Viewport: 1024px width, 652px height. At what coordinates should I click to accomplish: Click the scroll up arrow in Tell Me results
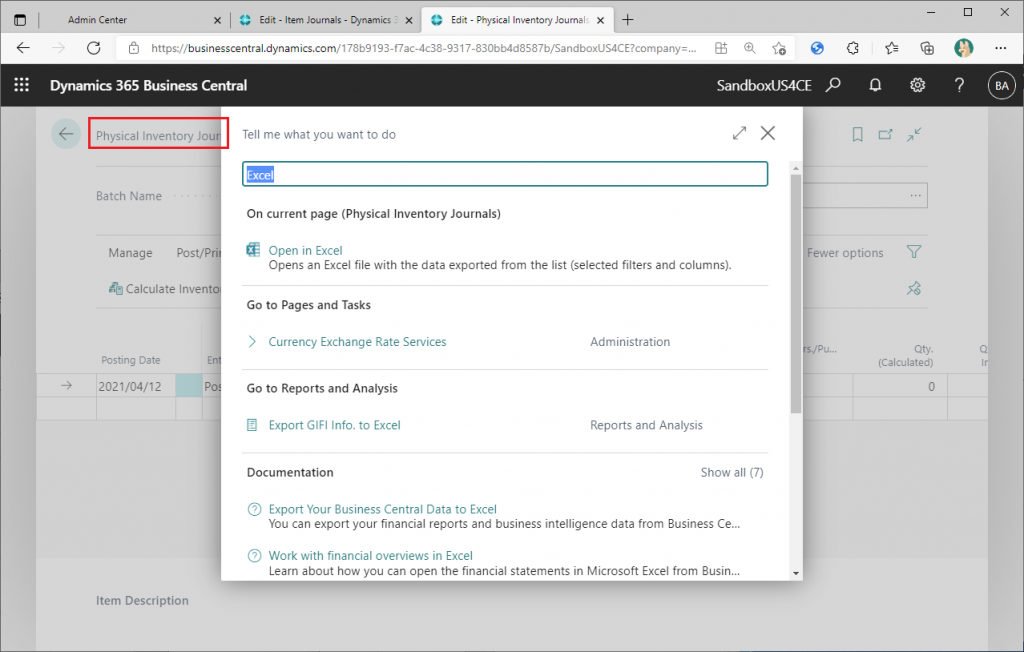click(x=795, y=169)
